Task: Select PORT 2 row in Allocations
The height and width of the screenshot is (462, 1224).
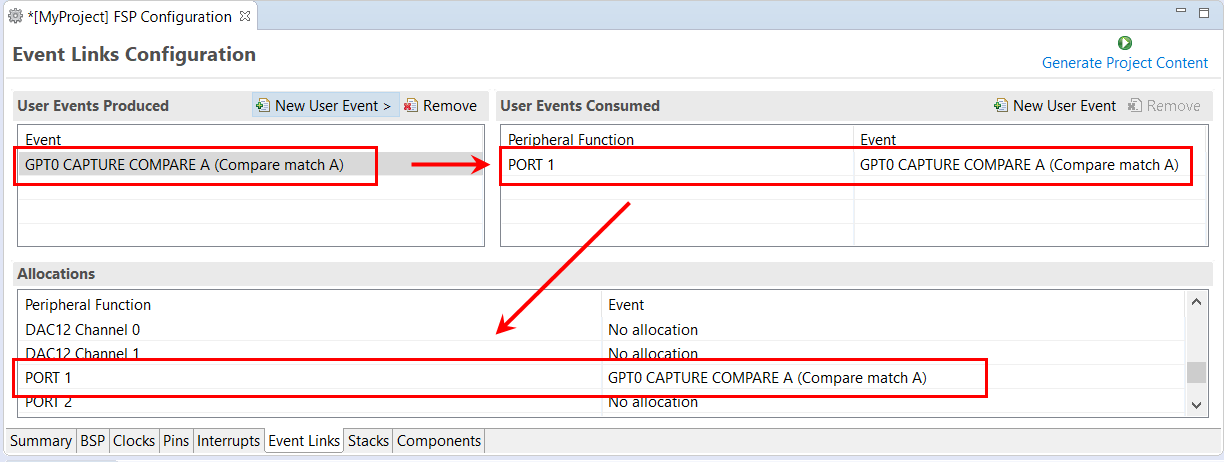Action: coord(601,402)
